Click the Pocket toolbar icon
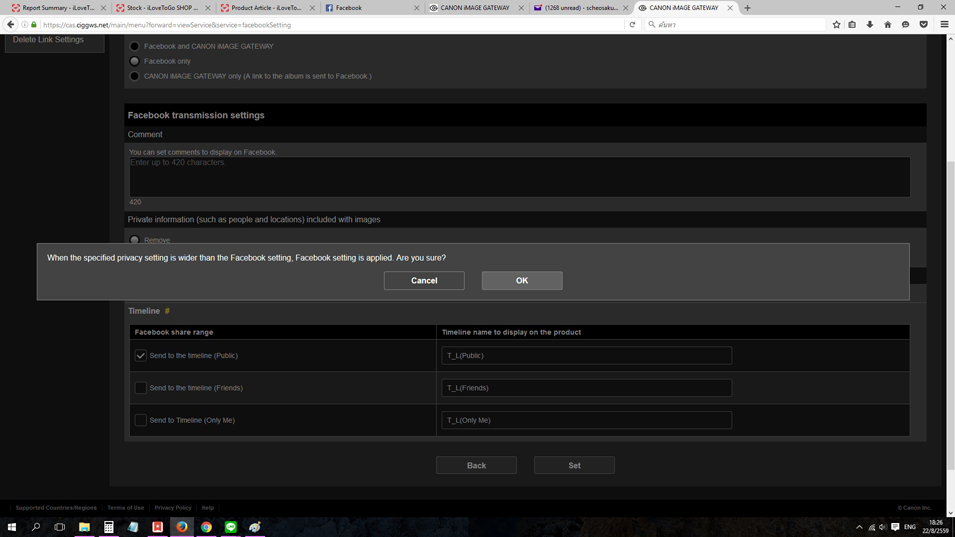This screenshot has height=537, width=955. point(923,25)
